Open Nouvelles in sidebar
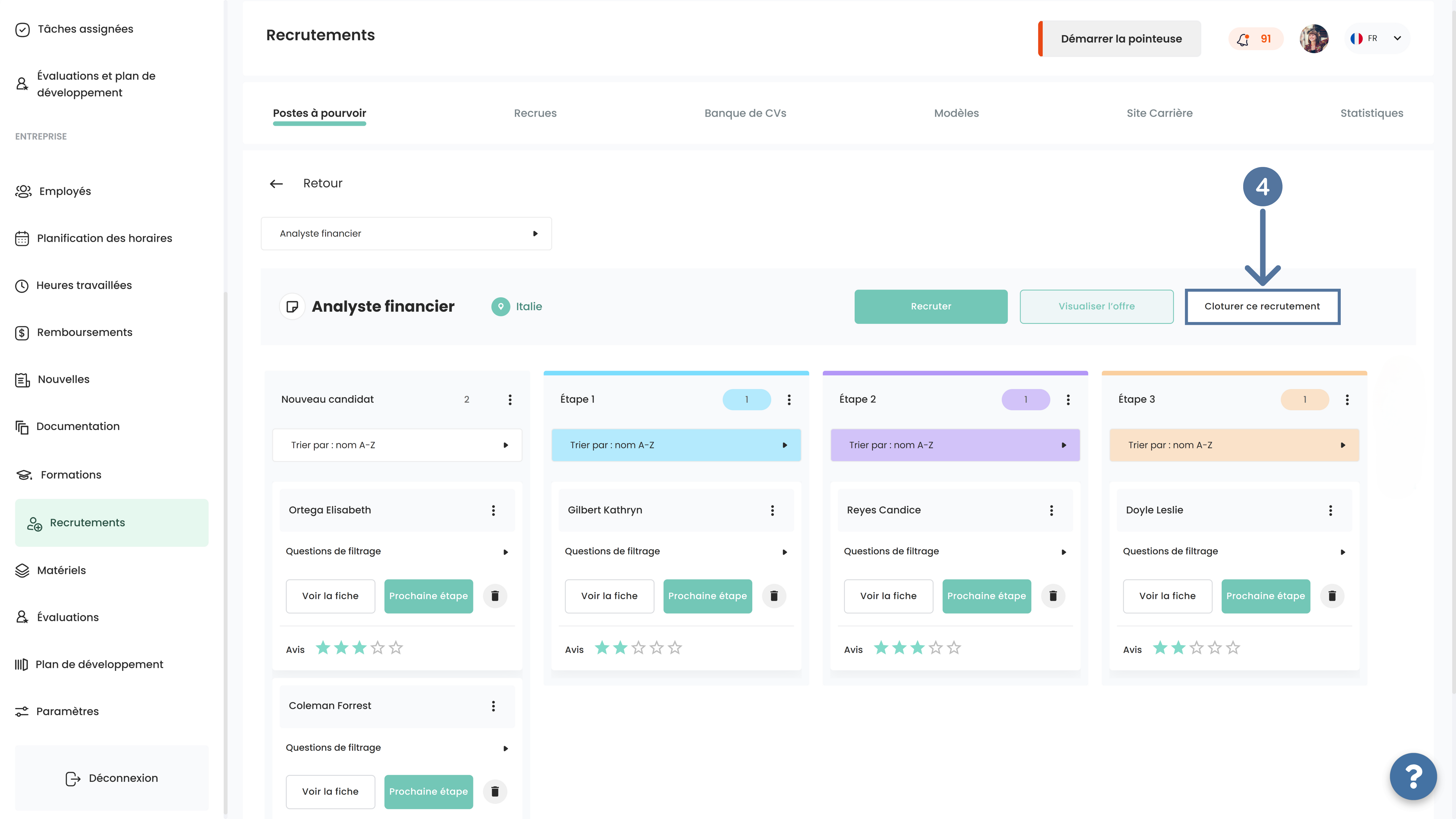The width and height of the screenshot is (1456, 819). (x=53, y=379)
